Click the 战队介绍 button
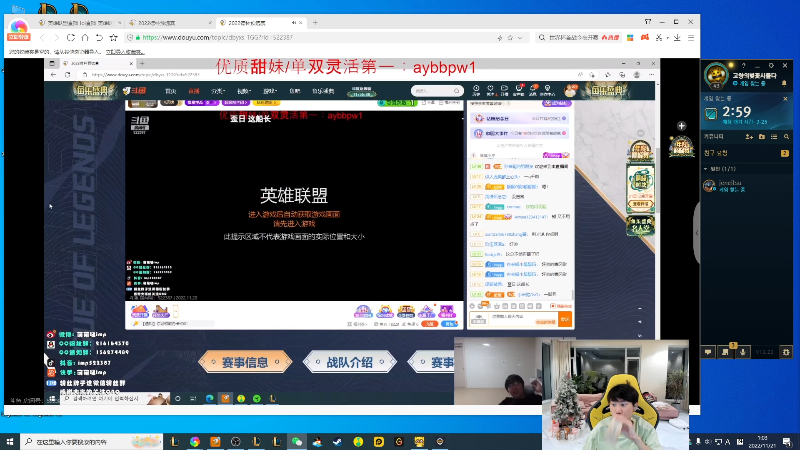The height and width of the screenshot is (450, 800). (349, 362)
